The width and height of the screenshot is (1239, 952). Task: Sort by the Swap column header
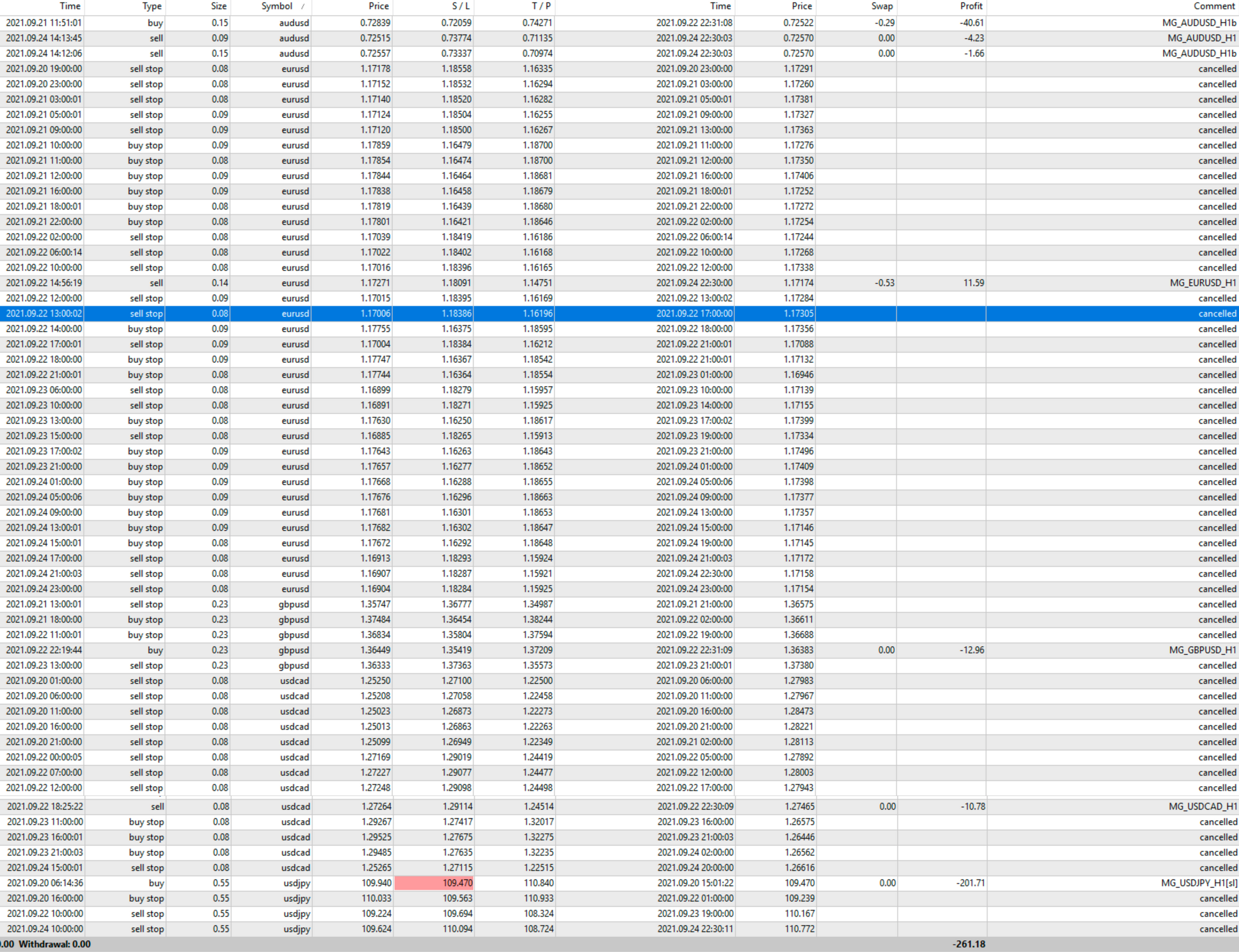[x=881, y=6]
